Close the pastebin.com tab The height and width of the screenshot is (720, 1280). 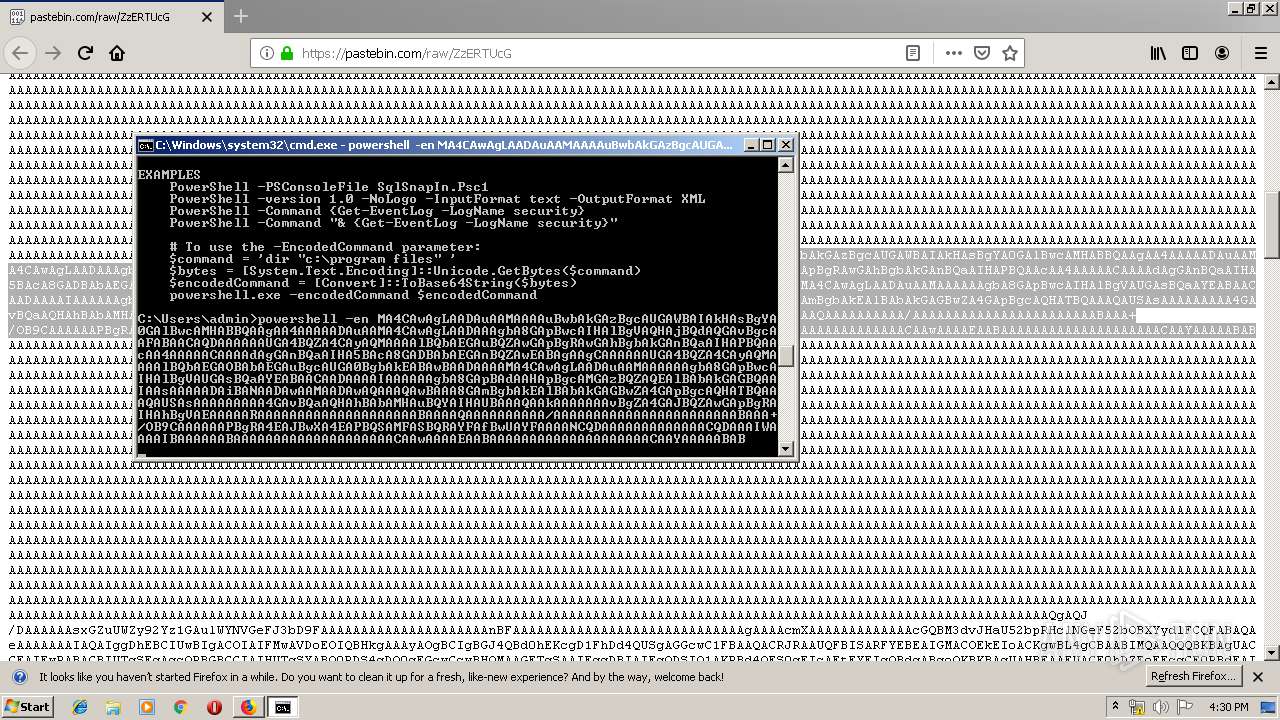[207, 17]
